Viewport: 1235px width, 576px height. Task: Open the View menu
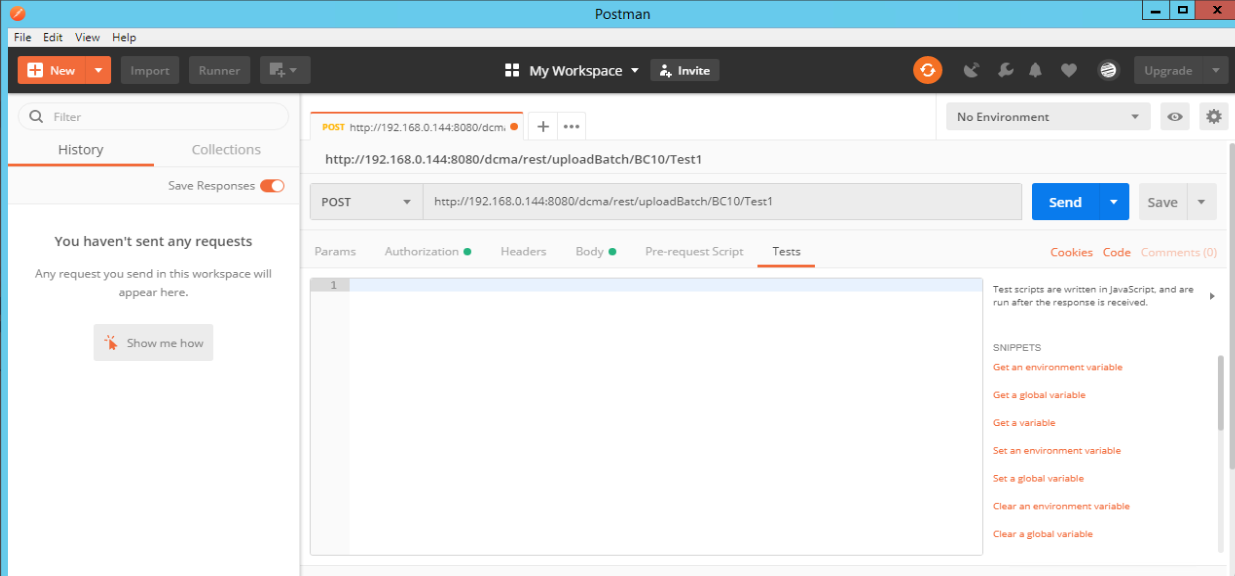pyautogui.click(x=88, y=37)
